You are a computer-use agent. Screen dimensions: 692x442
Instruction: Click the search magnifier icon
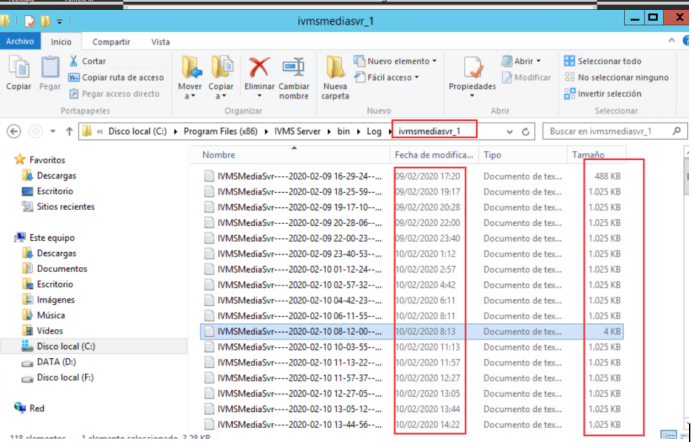click(x=677, y=131)
